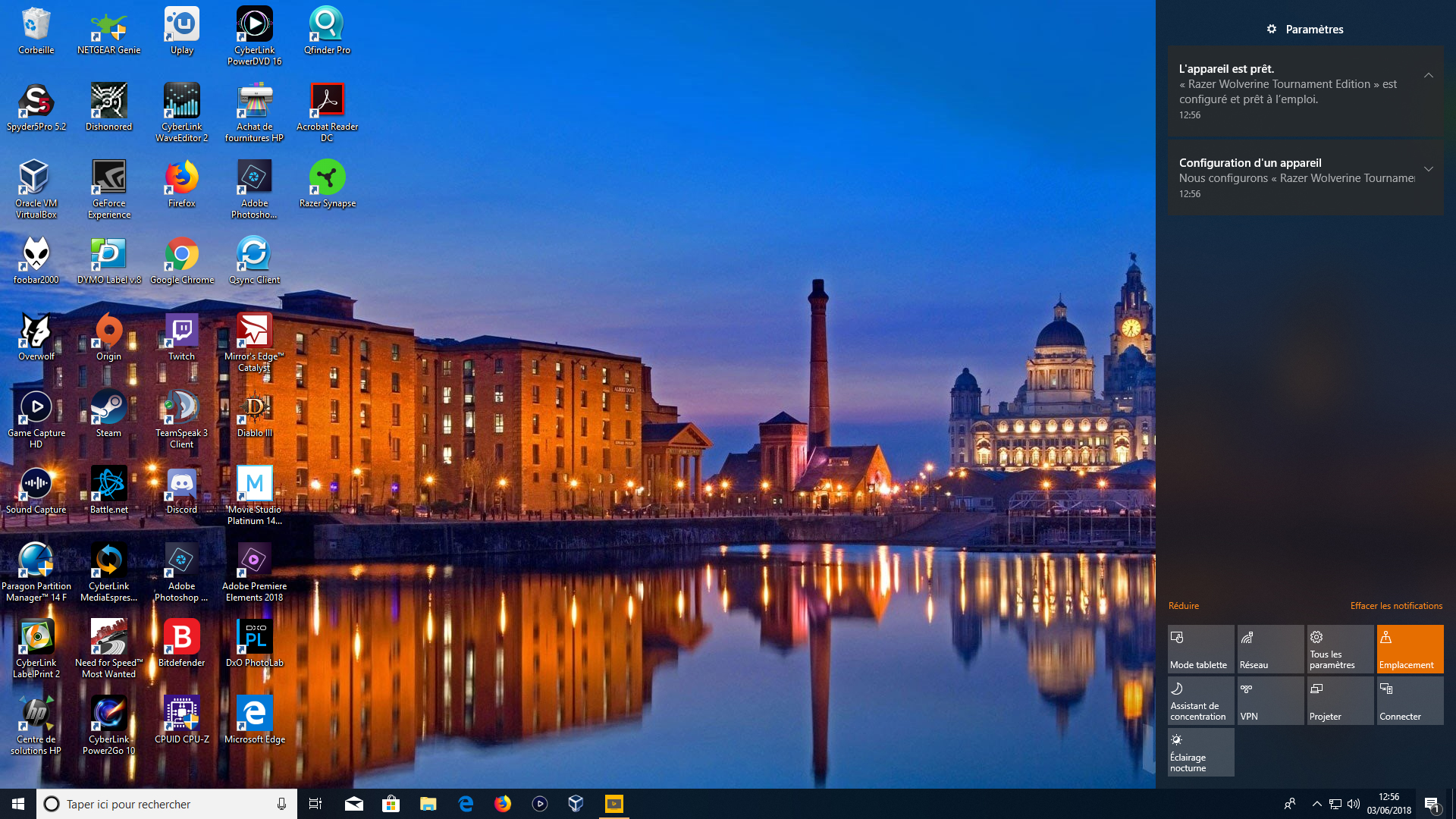Collapse the 'L'appareil est prêt' notification
The image size is (1456, 819).
(x=1428, y=75)
